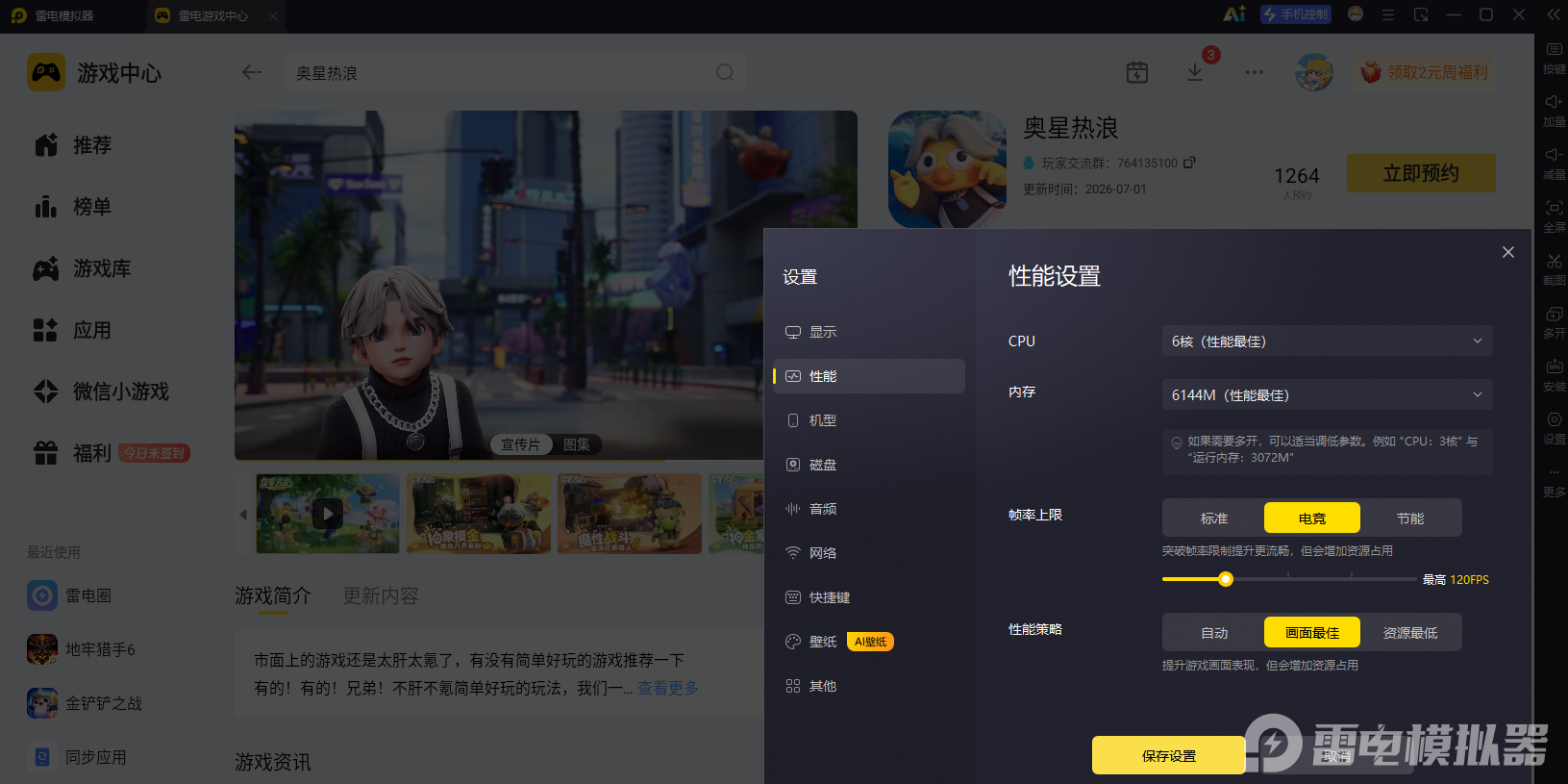The width and height of the screenshot is (1568, 784).
Task: Launch 地牢猎手6 from recently used
Action: (82, 649)
